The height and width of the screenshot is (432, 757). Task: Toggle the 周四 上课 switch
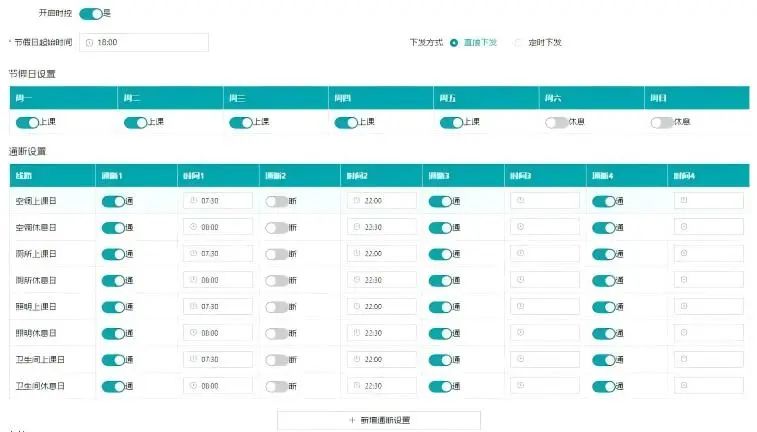346,123
